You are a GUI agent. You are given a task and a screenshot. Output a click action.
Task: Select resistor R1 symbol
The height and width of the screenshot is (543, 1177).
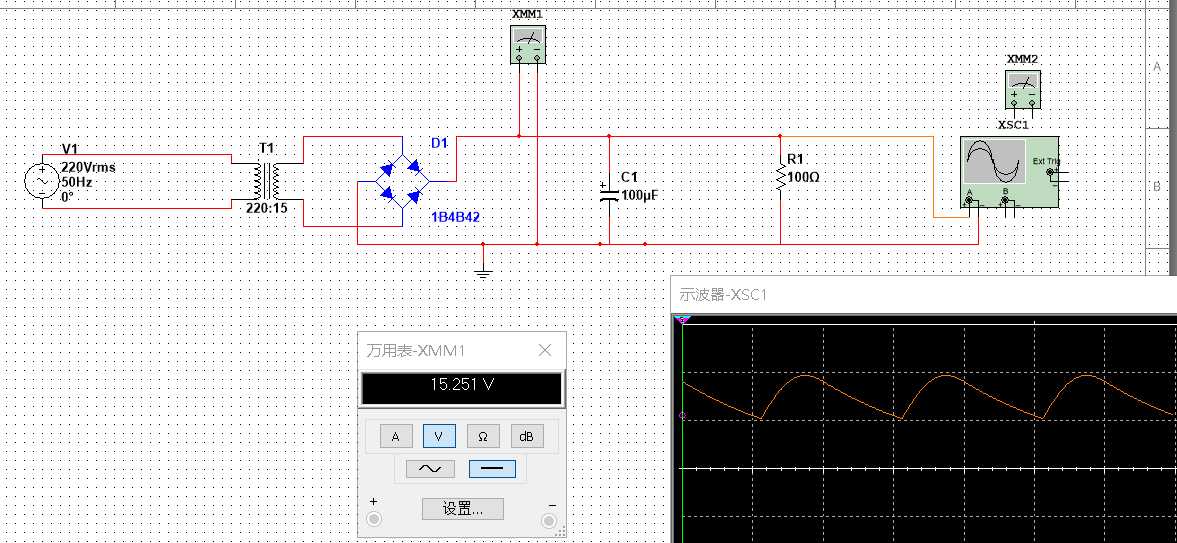pyautogui.click(x=781, y=176)
